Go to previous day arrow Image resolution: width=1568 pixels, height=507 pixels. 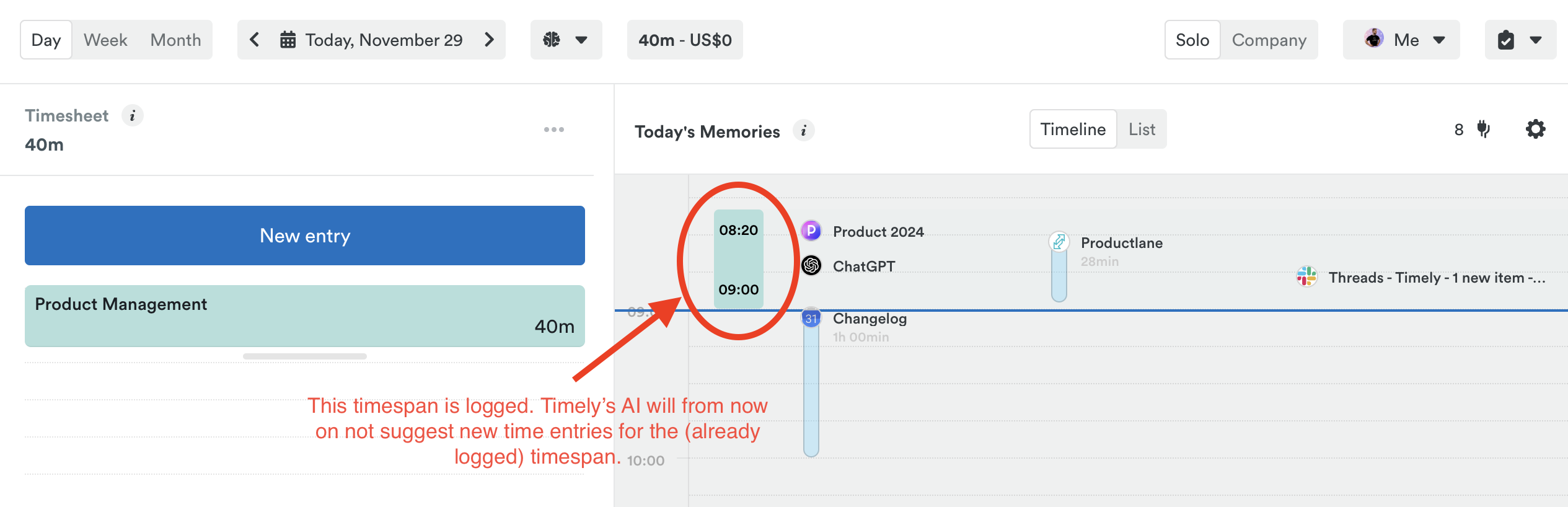coord(254,40)
